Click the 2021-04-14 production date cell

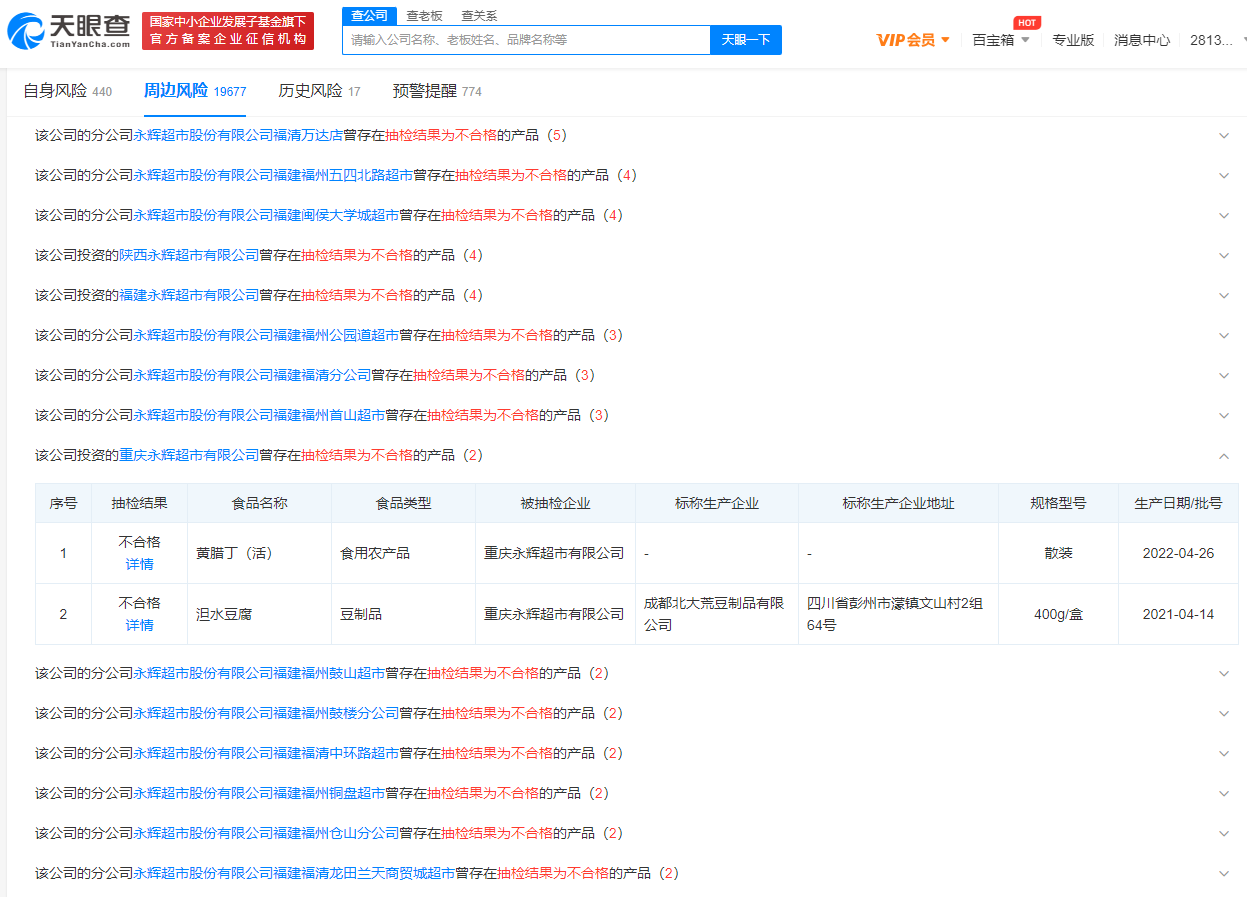tap(1178, 614)
